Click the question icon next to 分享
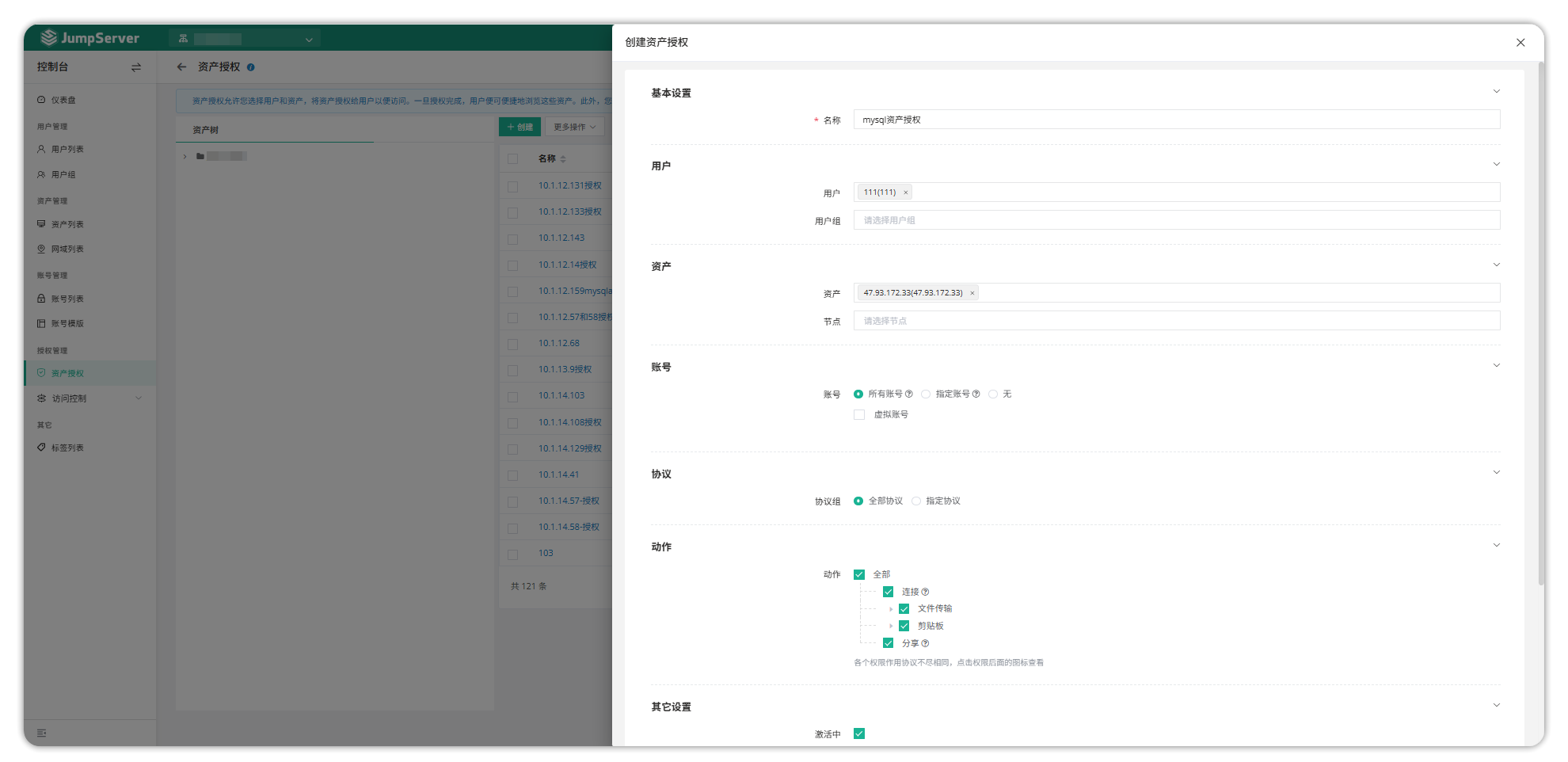This screenshot has height=762, width=1568. [x=925, y=643]
